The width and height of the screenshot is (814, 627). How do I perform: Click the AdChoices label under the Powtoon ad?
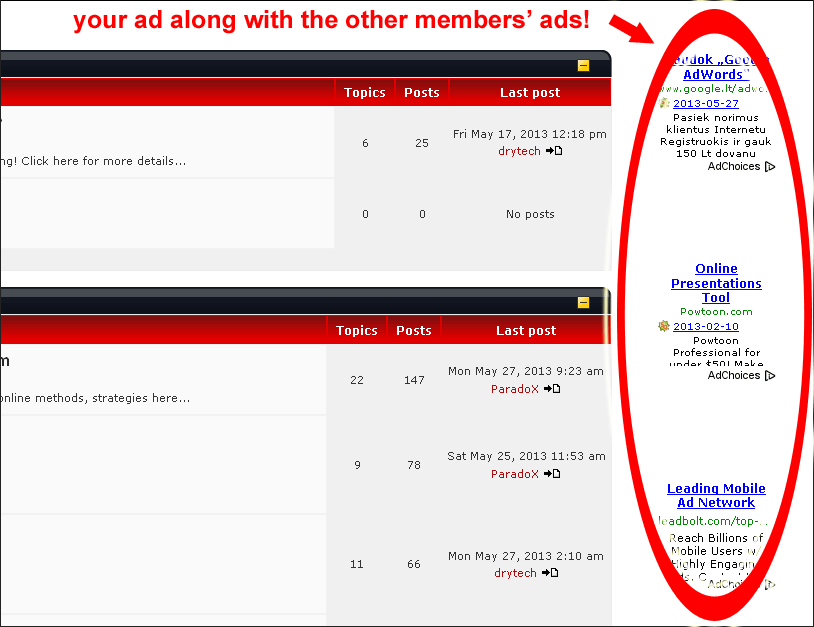(x=734, y=375)
